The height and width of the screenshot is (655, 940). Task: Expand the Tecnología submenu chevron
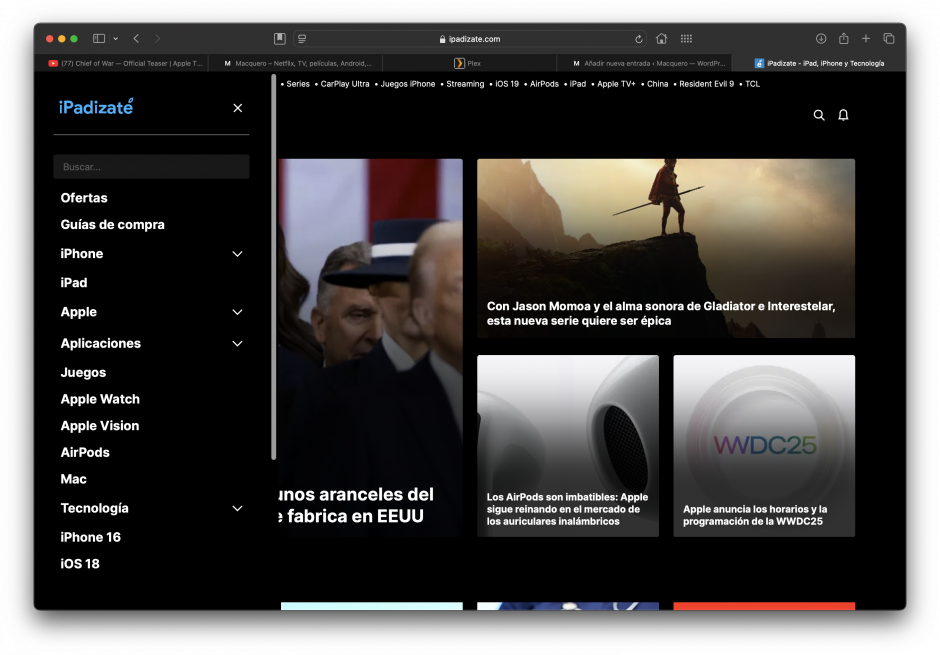point(237,509)
